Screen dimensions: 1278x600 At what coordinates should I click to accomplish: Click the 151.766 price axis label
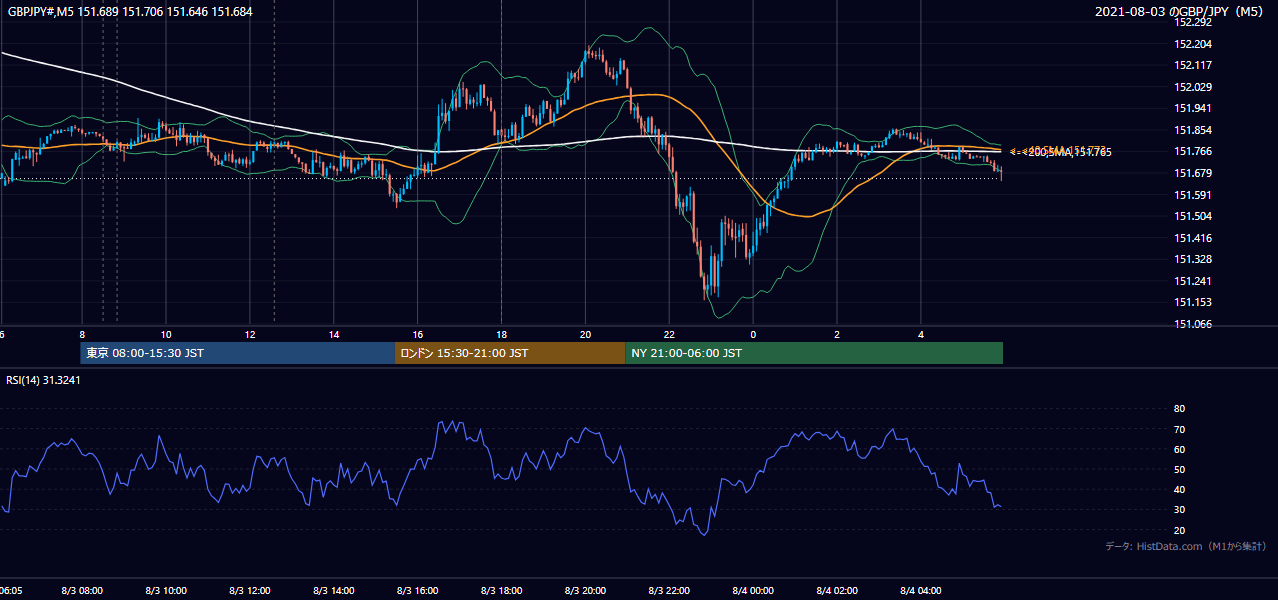[x=1194, y=151]
